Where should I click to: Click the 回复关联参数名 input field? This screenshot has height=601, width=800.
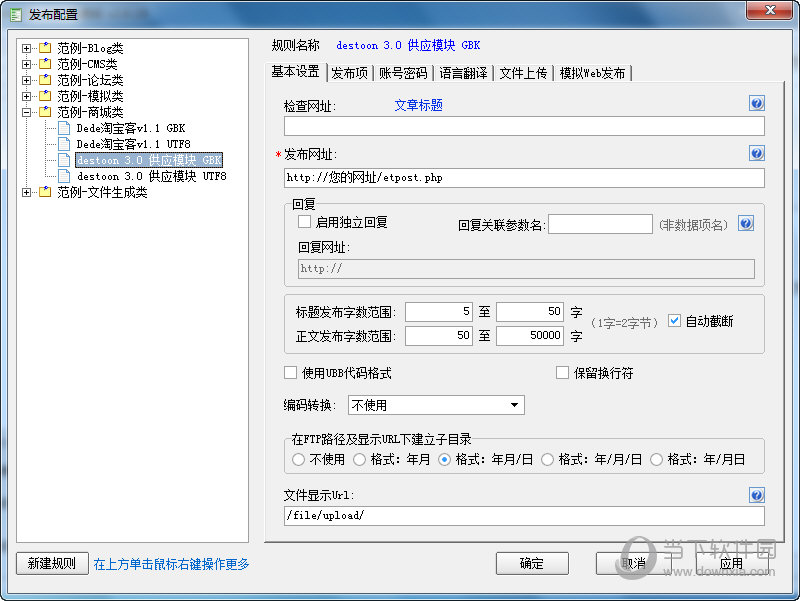[601, 224]
